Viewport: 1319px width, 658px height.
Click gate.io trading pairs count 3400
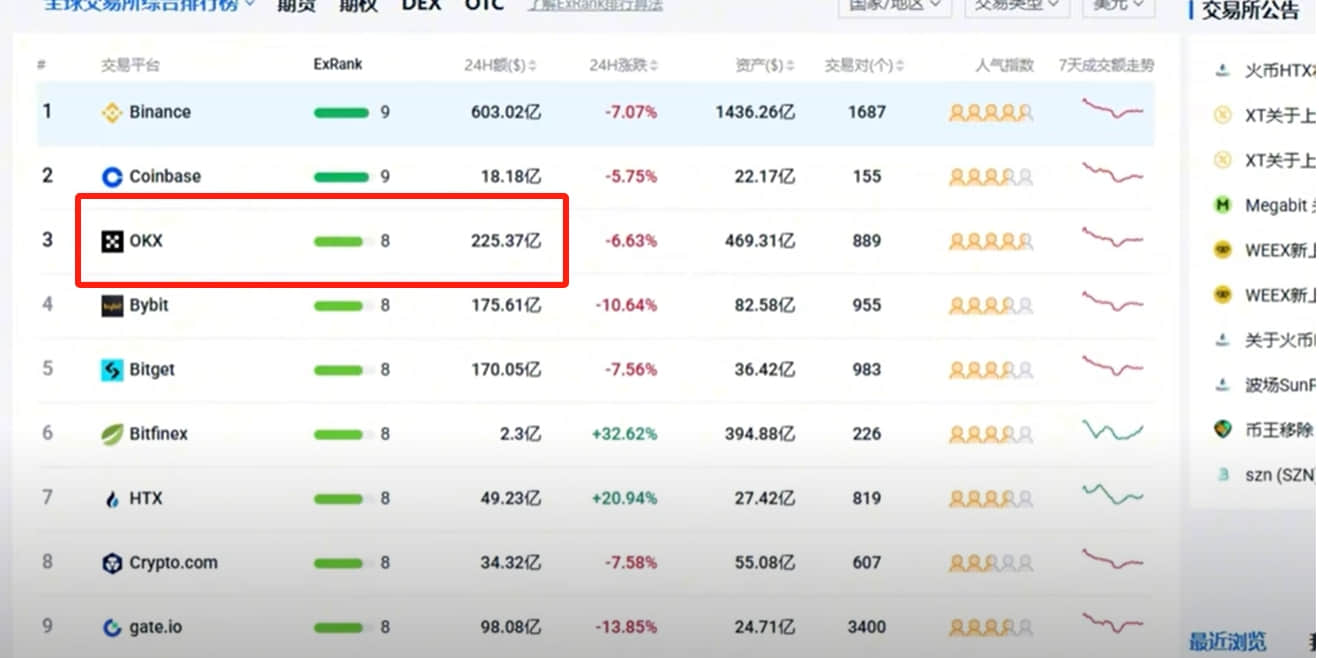click(866, 628)
